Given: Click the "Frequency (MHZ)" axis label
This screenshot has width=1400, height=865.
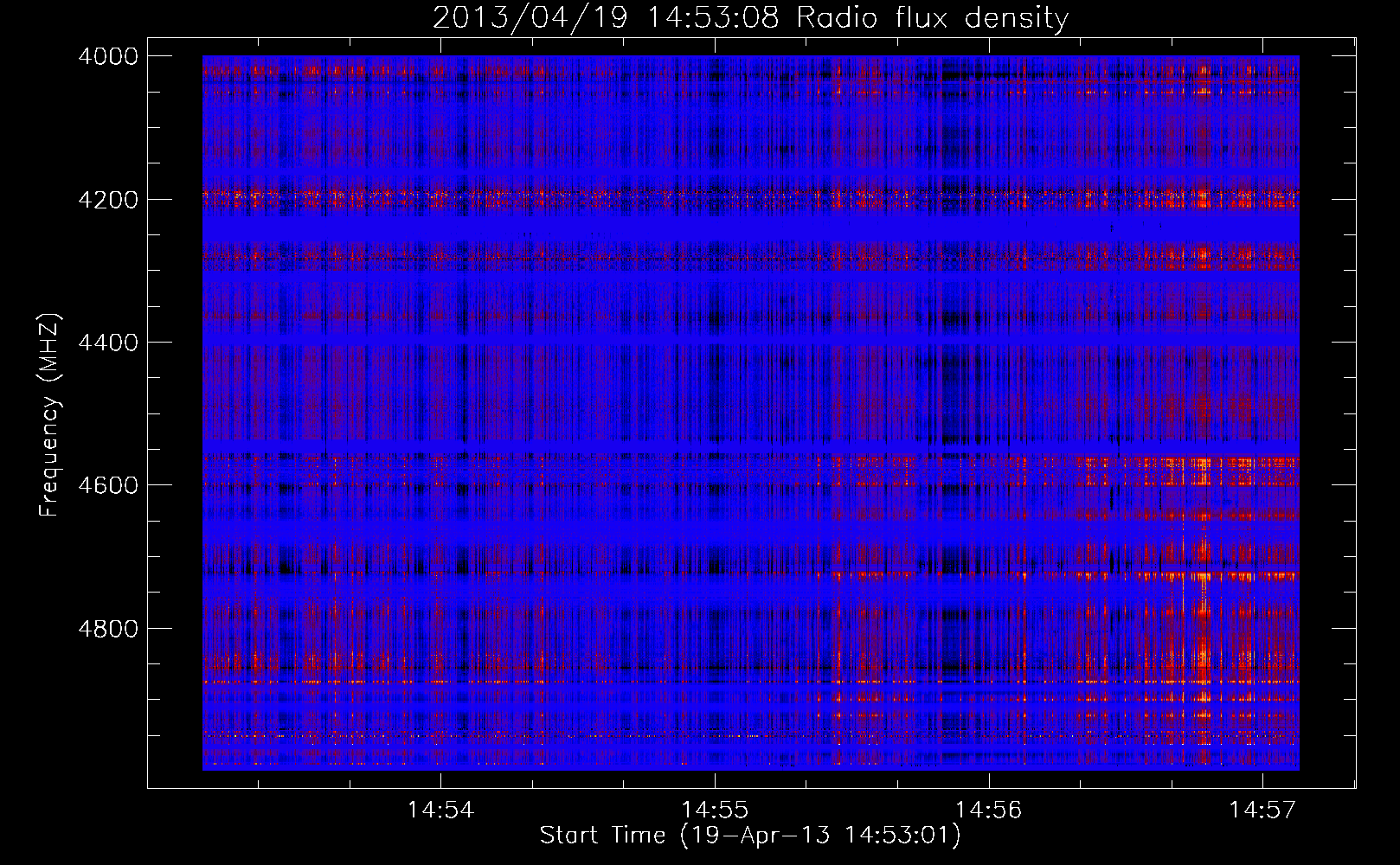Looking at the screenshot, I should tap(49, 415).
